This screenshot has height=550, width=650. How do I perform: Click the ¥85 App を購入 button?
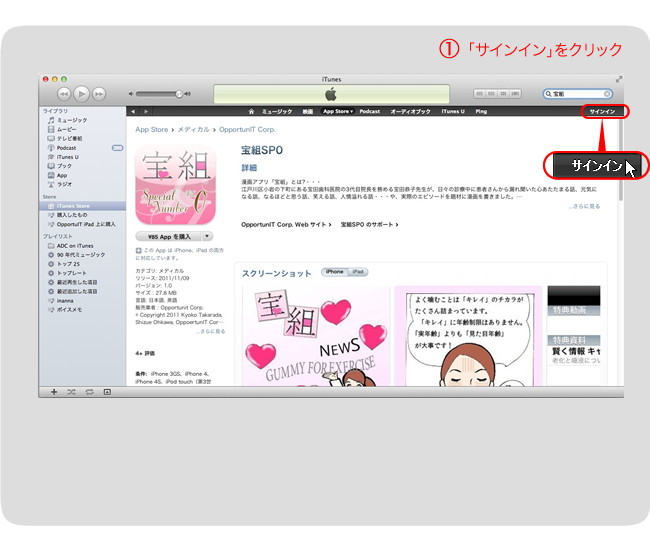pos(166,236)
